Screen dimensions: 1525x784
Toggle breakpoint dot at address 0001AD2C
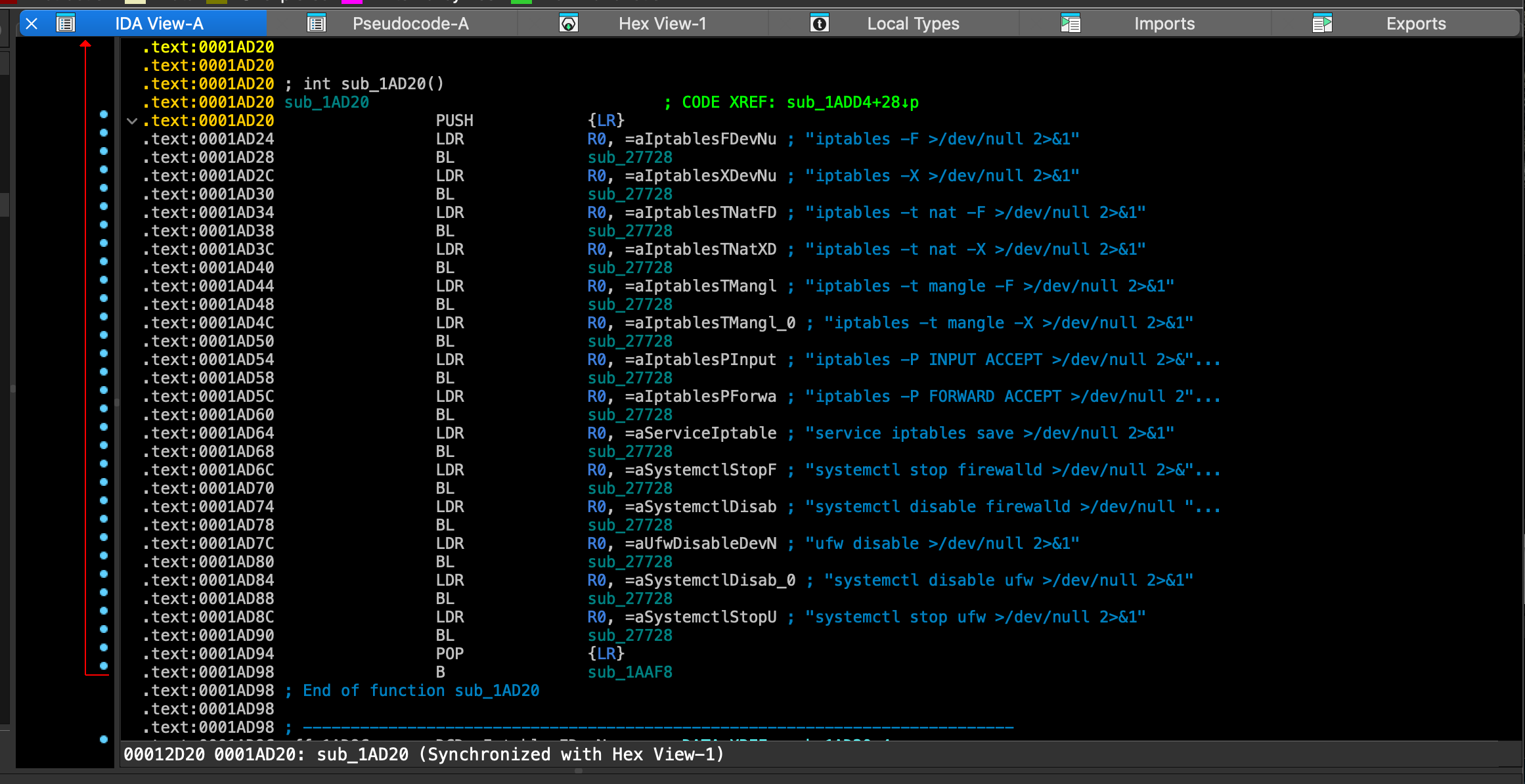(104, 170)
